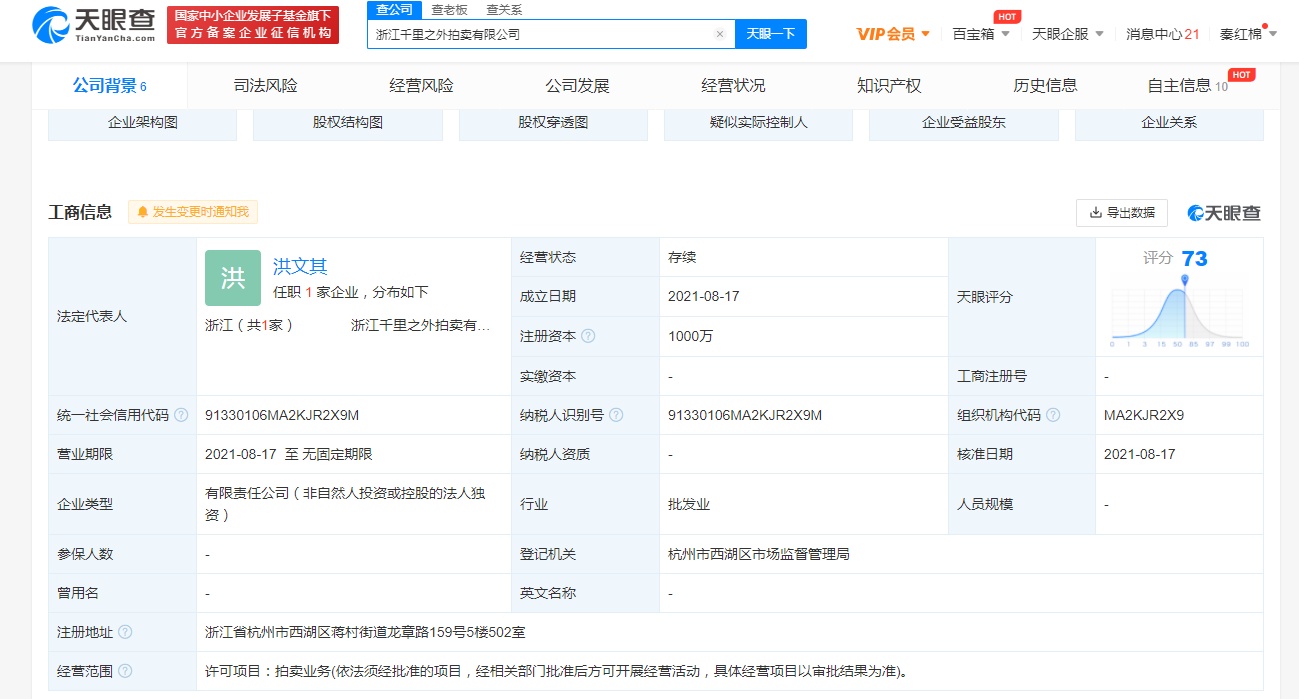Open the VIP会员 dropdown
This screenshot has height=699, width=1299.
(x=893, y=34)
